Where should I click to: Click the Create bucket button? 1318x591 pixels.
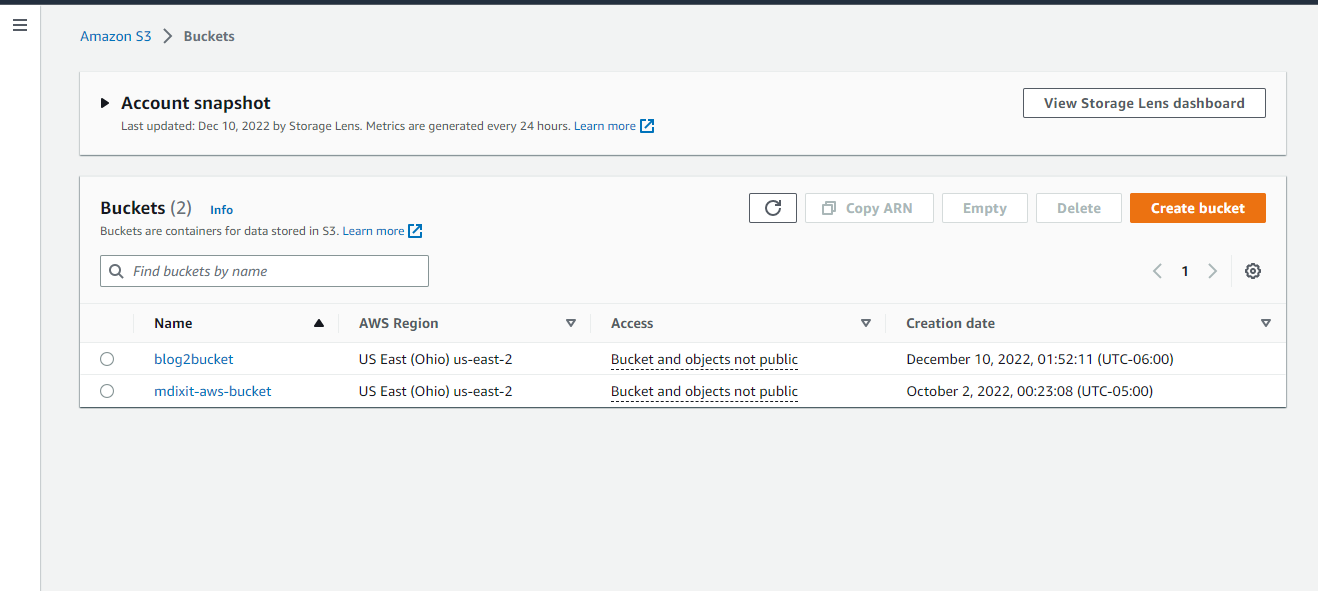[1197, 207]
